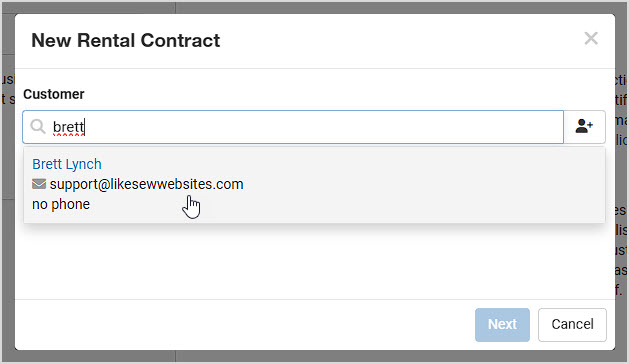
Task: Click the envelope icon beside the email
Action: [39, 184]
